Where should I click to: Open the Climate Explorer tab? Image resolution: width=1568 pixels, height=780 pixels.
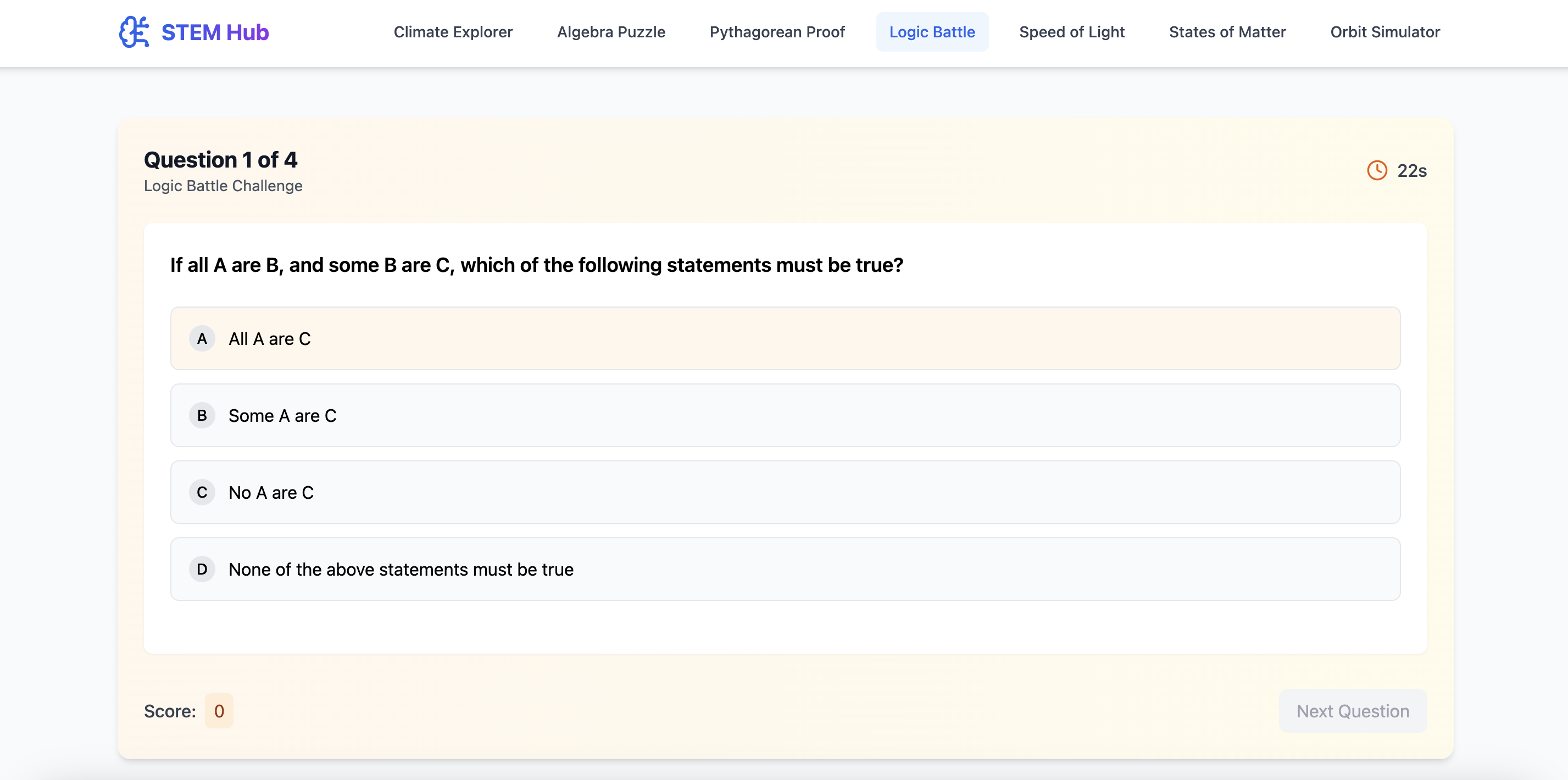click(x=453, y=32)
